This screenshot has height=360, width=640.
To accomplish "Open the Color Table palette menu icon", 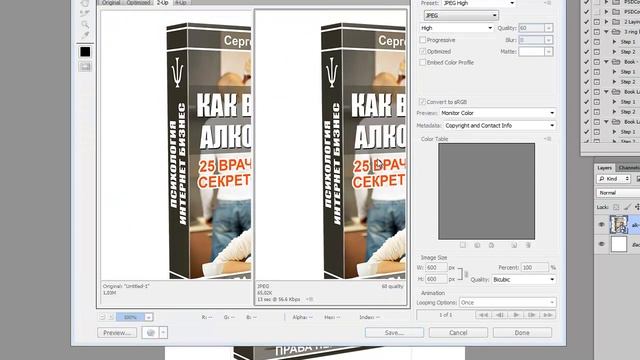I will pyautogui.click(x=548, y=139).
